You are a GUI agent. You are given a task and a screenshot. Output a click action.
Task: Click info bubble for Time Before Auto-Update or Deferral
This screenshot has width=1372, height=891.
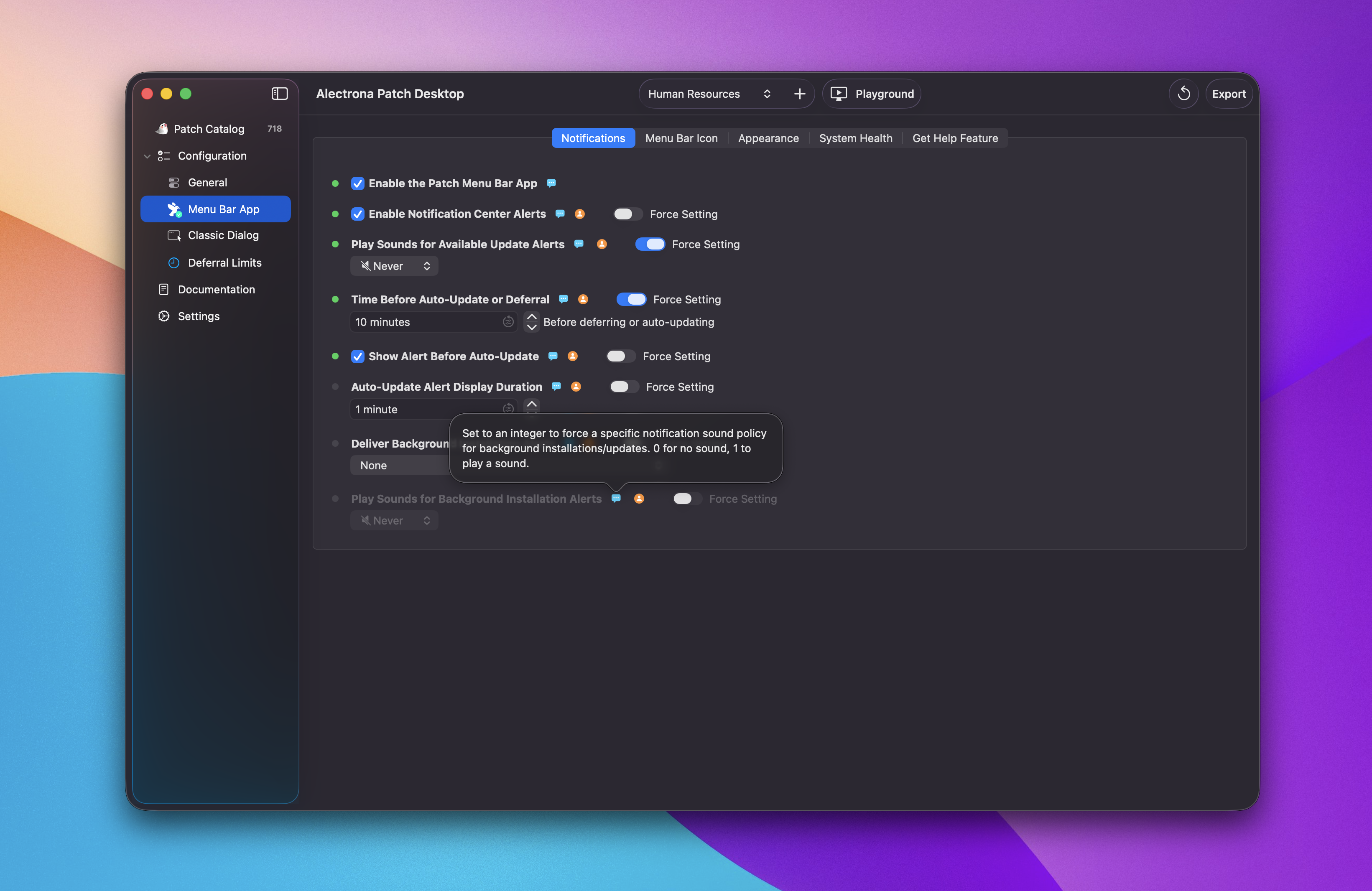pyautogui.click(x=563, y=299)
